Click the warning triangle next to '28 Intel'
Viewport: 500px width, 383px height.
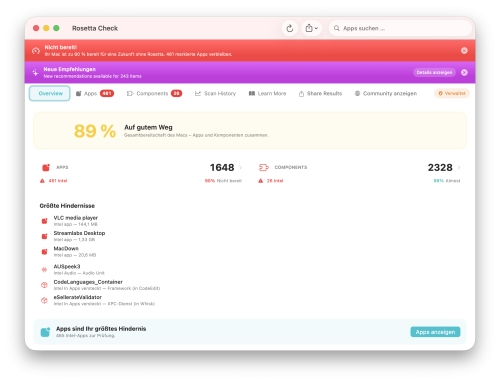[x=261, y=181]
